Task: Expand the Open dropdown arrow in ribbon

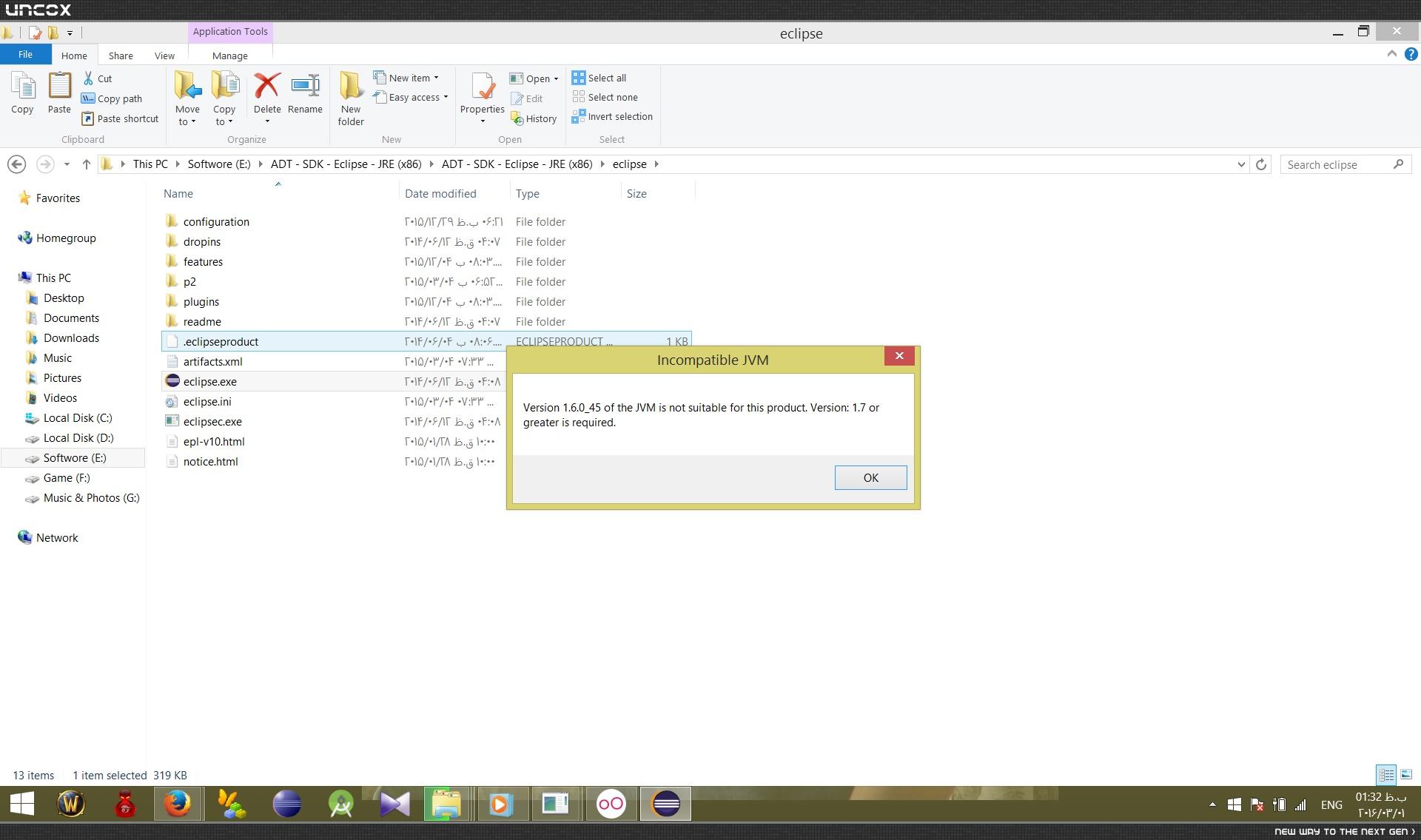Action: [x=556, y=78]
